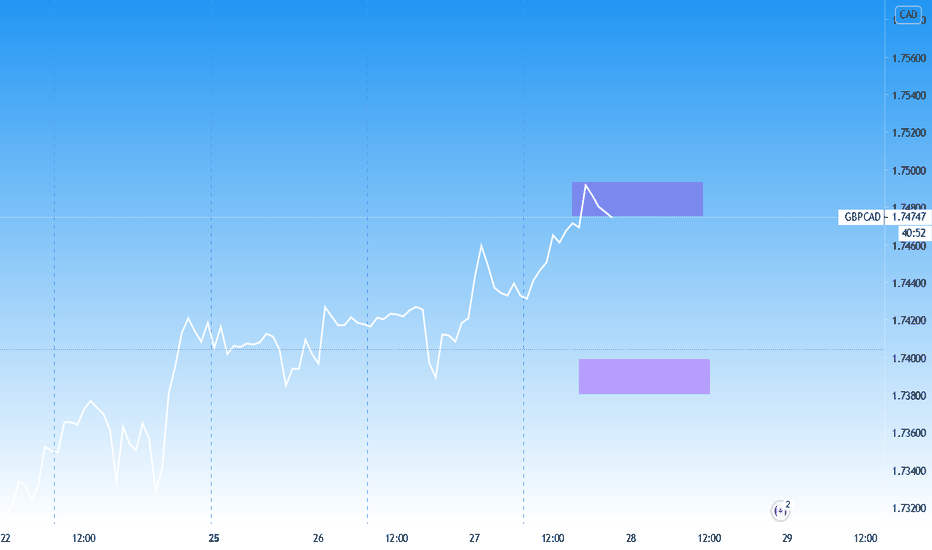
Task: Open the economic events marker with badge 2
Action: [x=780, y=510]
